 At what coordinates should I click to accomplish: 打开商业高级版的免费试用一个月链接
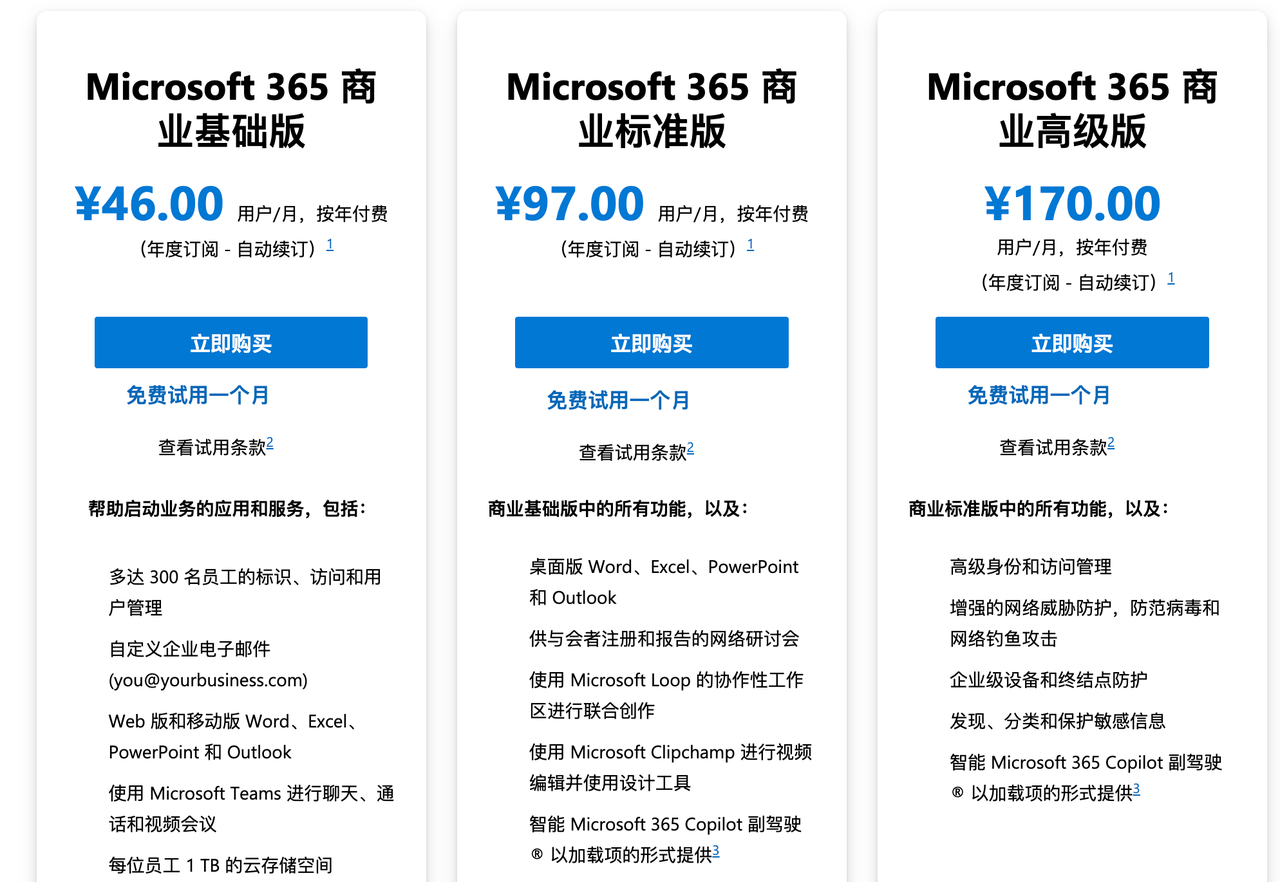click(x=1038, y=395)
